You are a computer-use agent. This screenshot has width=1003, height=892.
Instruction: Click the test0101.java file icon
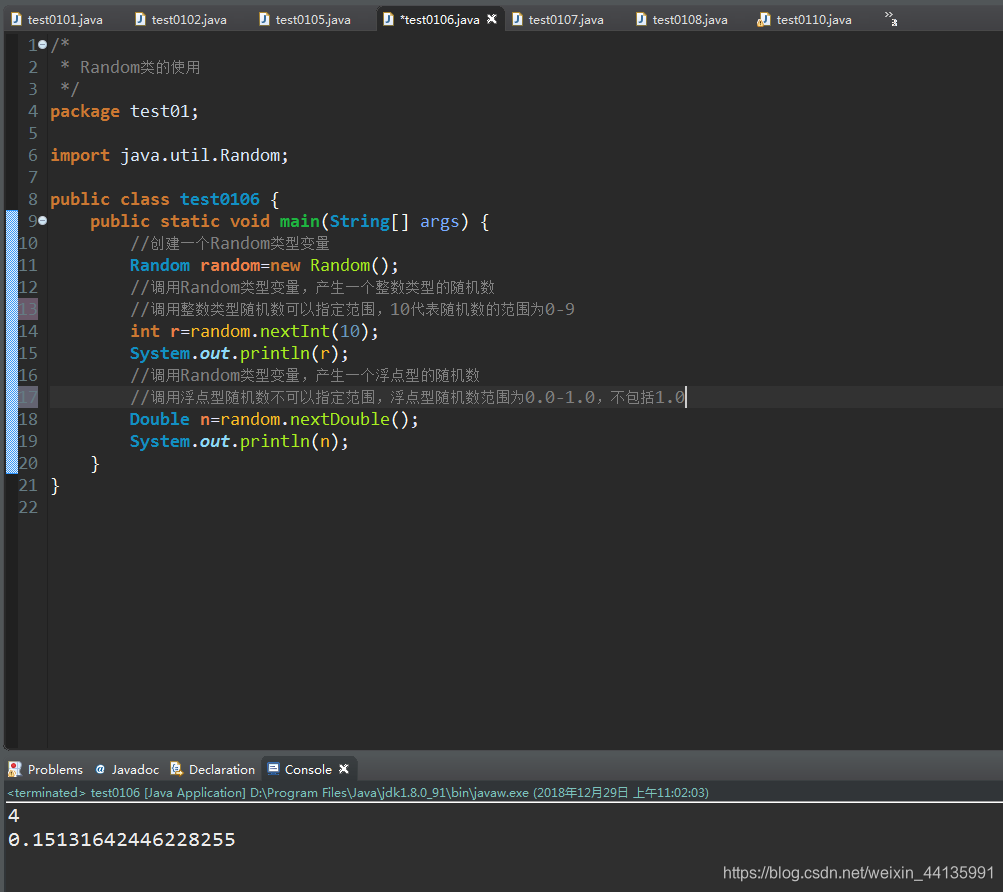[17, 19]
